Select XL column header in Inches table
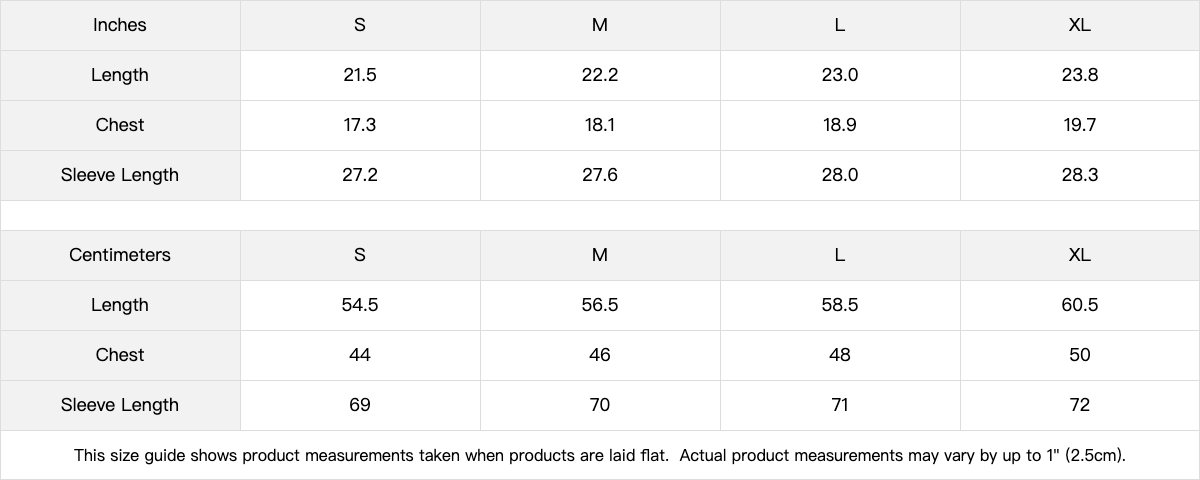 pyautogui.click(x=1080, y=25)
